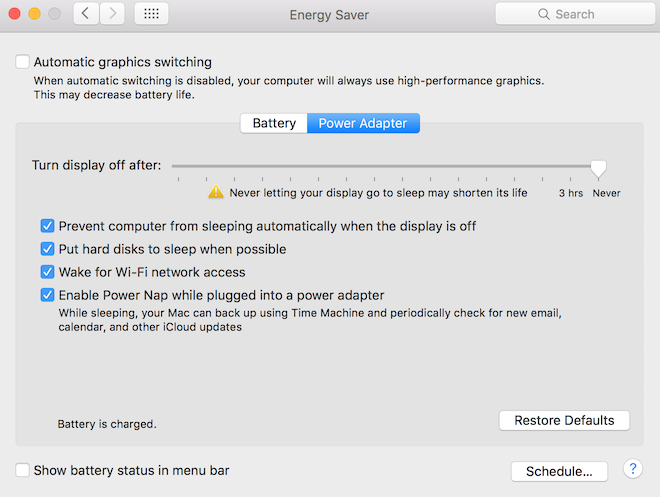Turn off Enable Power Nap checkbox
The width and height of the screenshot is (660, 497).
tap(48, 295)
